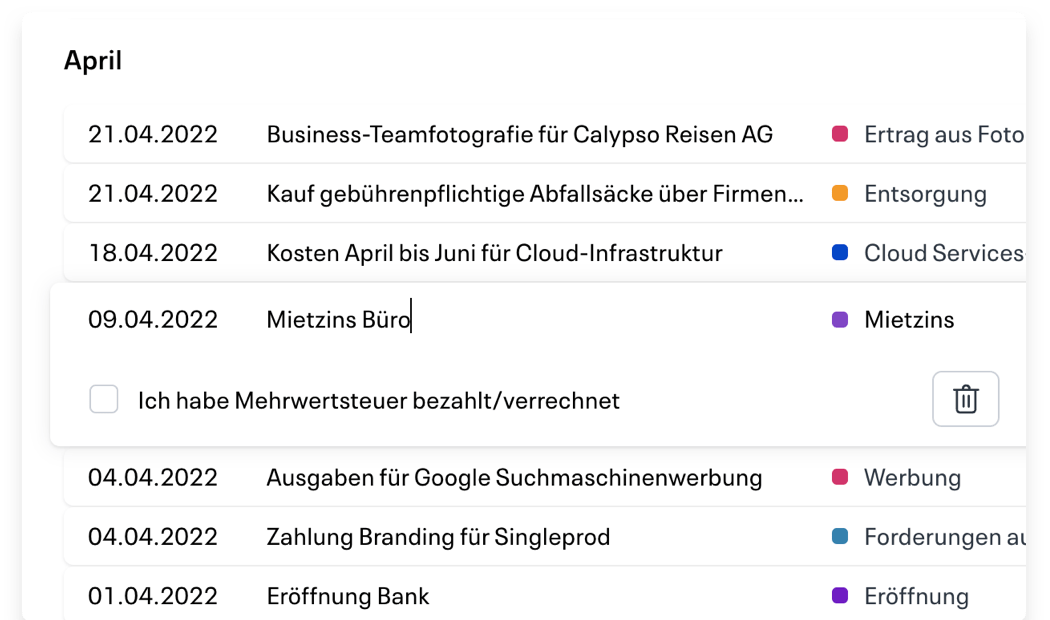Click the Business-Teamfotografie description text
This screenshot has height=620, width=1050.
pyautogui.click(x=519, y=134)
